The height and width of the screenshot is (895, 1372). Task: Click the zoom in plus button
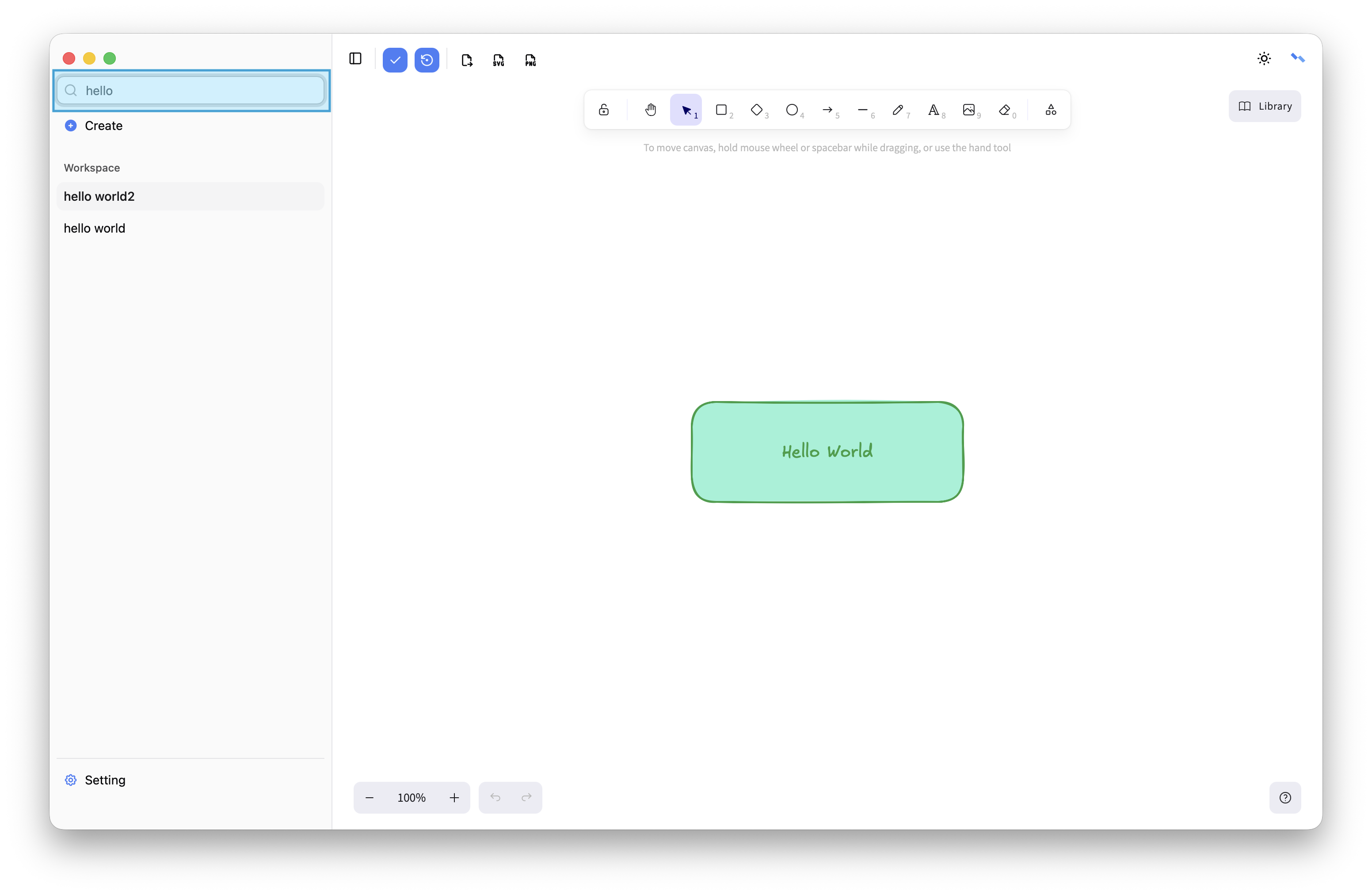pyautogui.click(x=454, y=798)
